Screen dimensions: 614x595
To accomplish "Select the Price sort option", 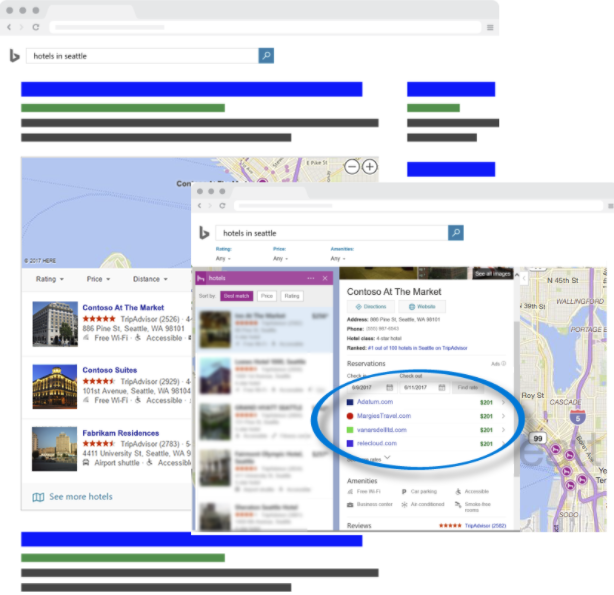I will [x=267, y=296].
